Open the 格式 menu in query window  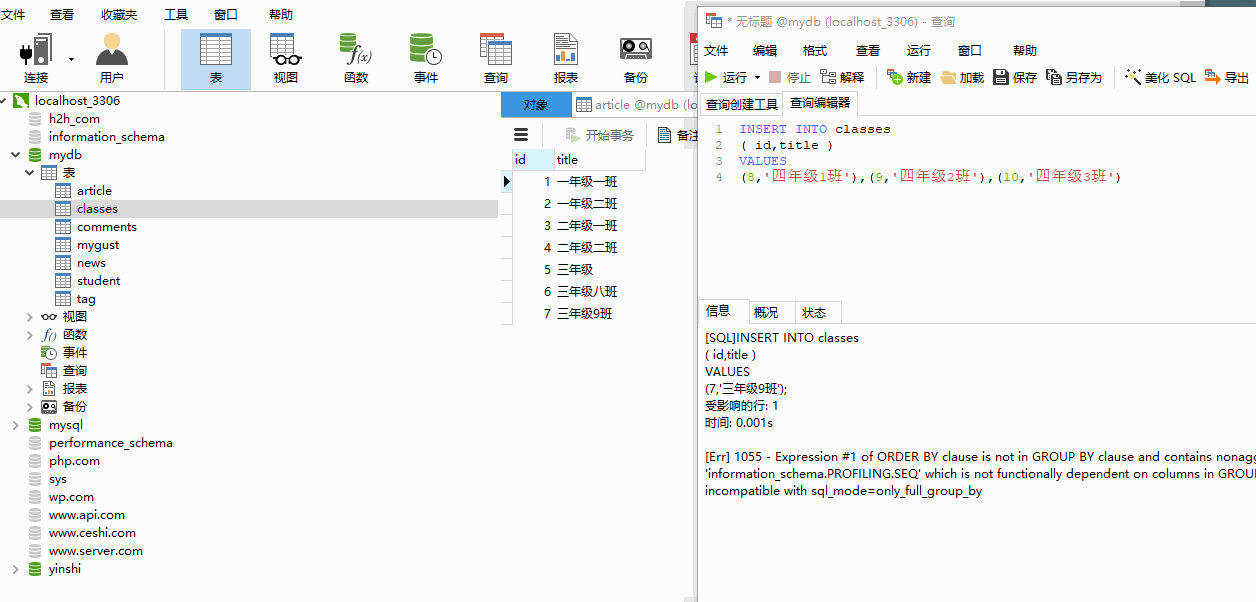[815, 50]
